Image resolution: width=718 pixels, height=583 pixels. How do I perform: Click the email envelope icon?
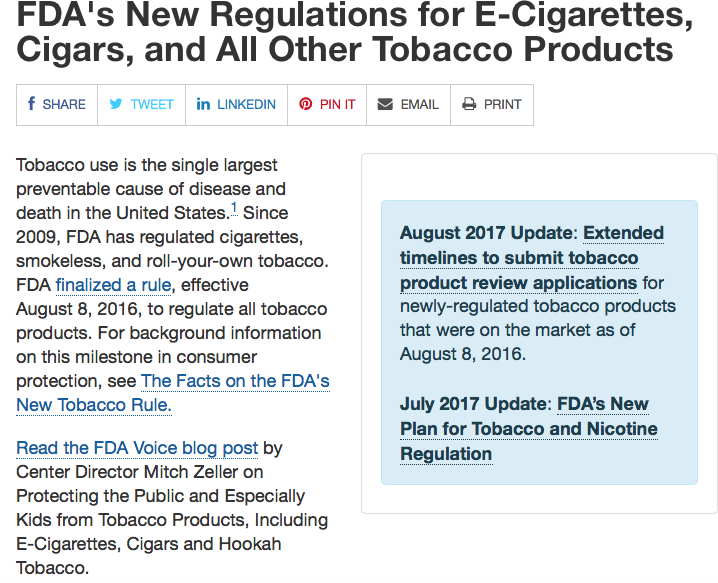point(385,104)
